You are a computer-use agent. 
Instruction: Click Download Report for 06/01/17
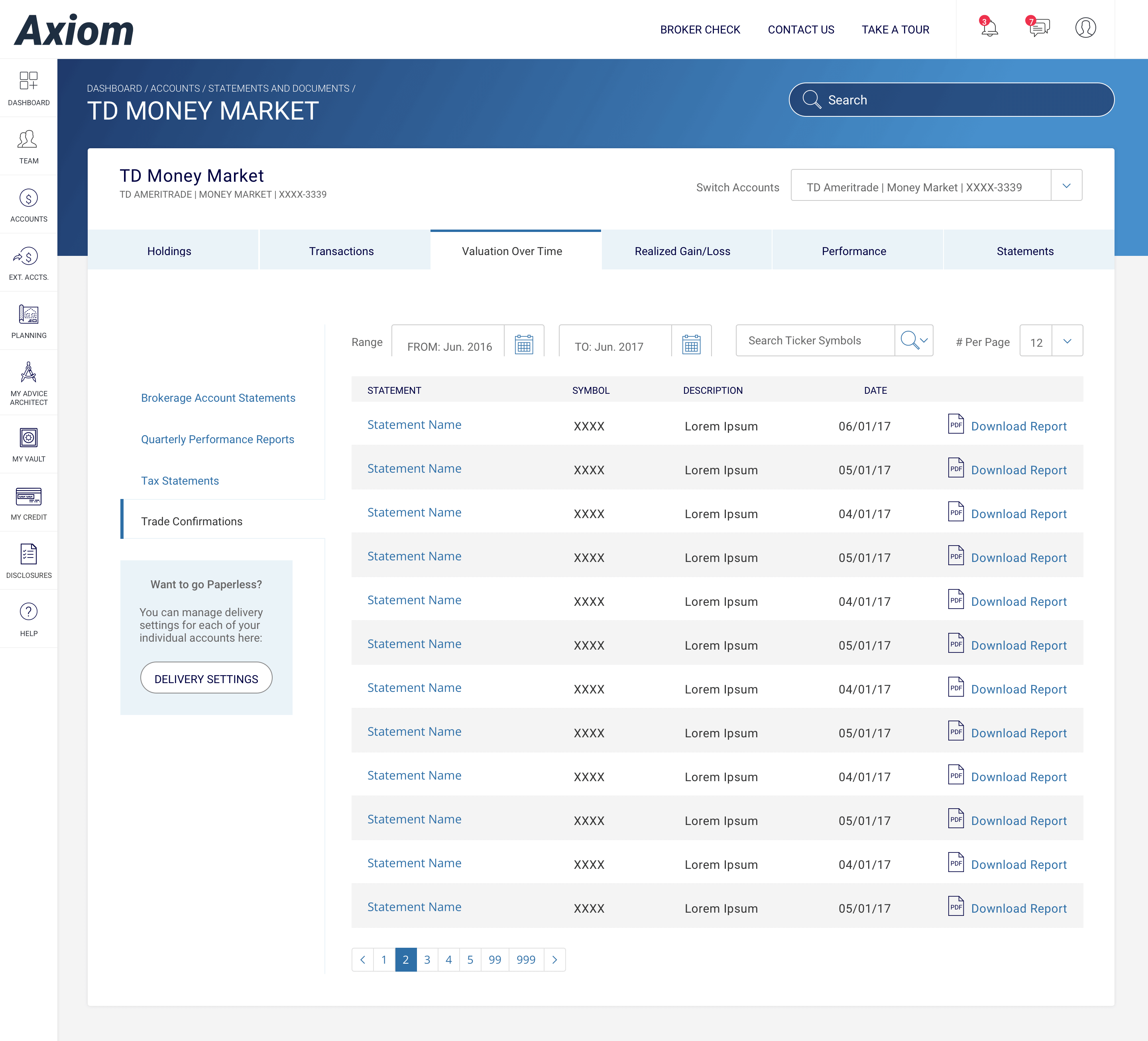pyautogui.click(x=1019, y=426)
